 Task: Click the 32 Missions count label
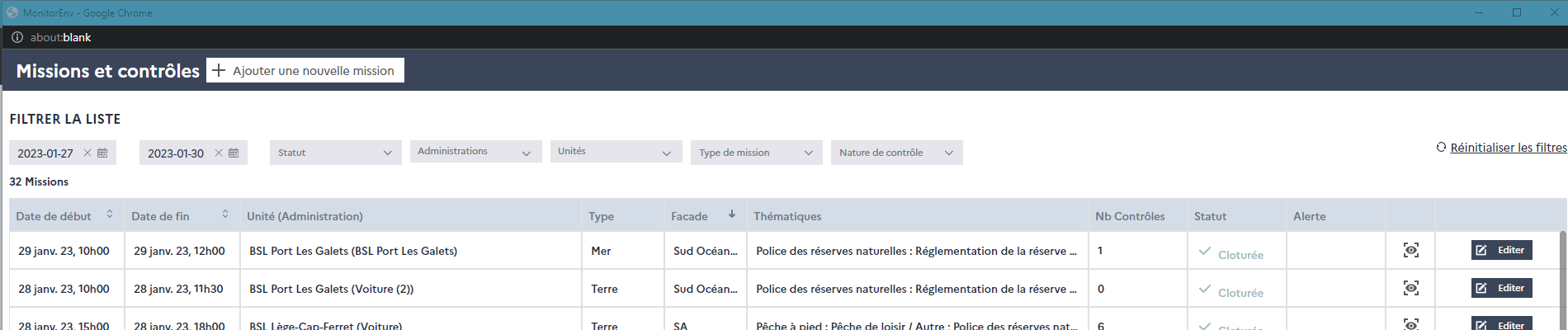click(39, 181)
